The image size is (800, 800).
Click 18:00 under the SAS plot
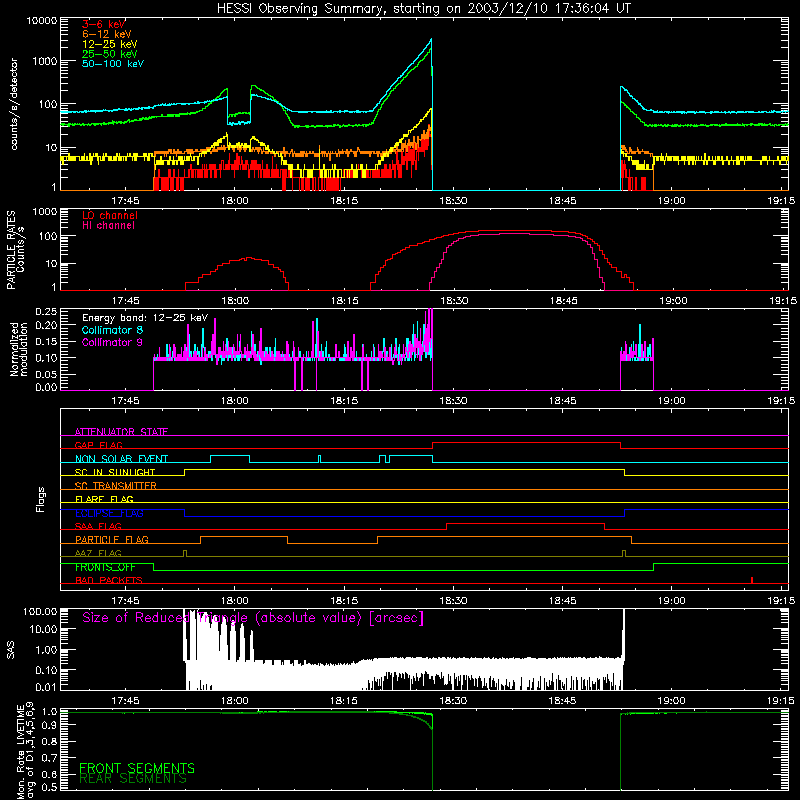(235, 701)
